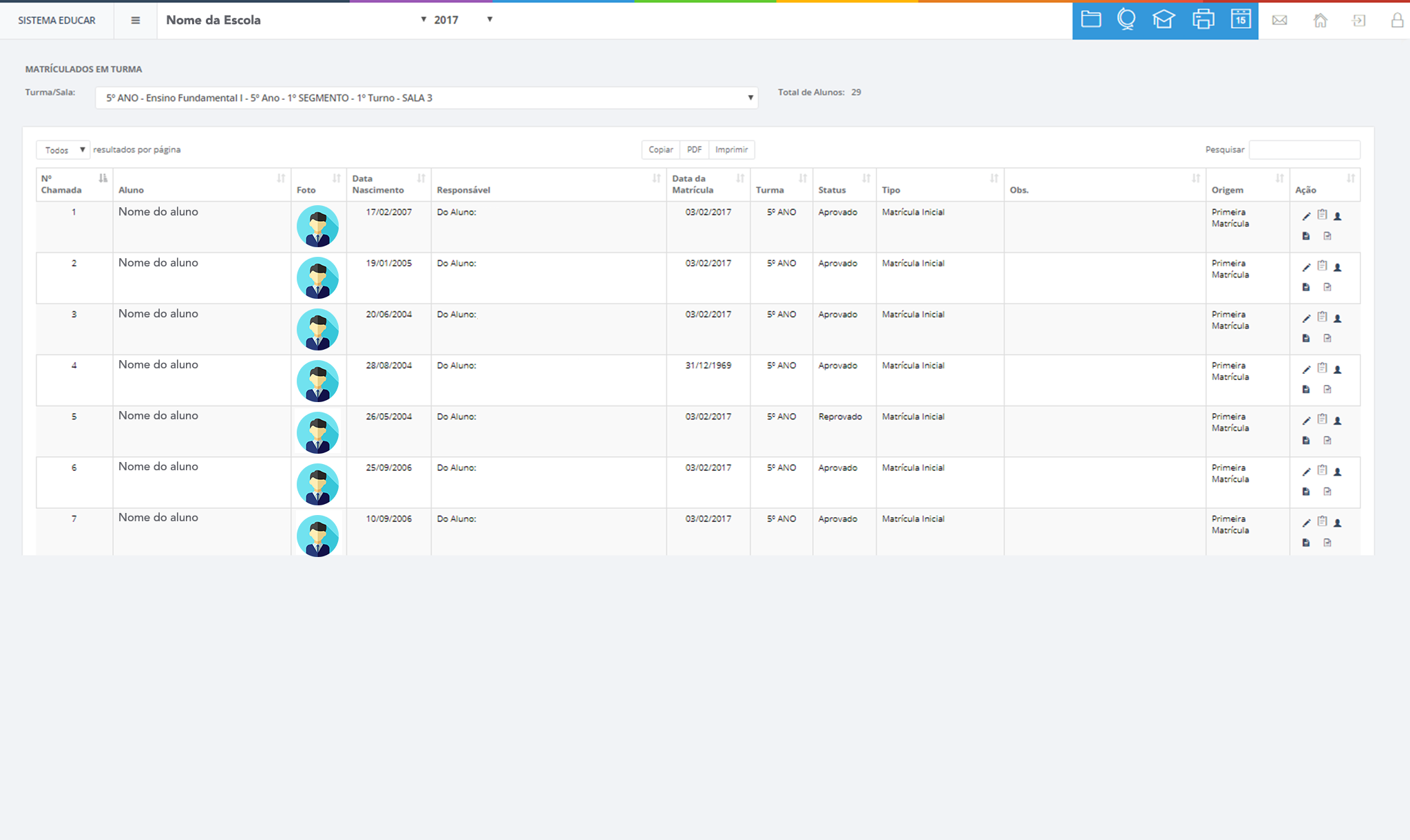Open the 2017 year dropdown
The image size is (1410, 840).
[463, 20]
